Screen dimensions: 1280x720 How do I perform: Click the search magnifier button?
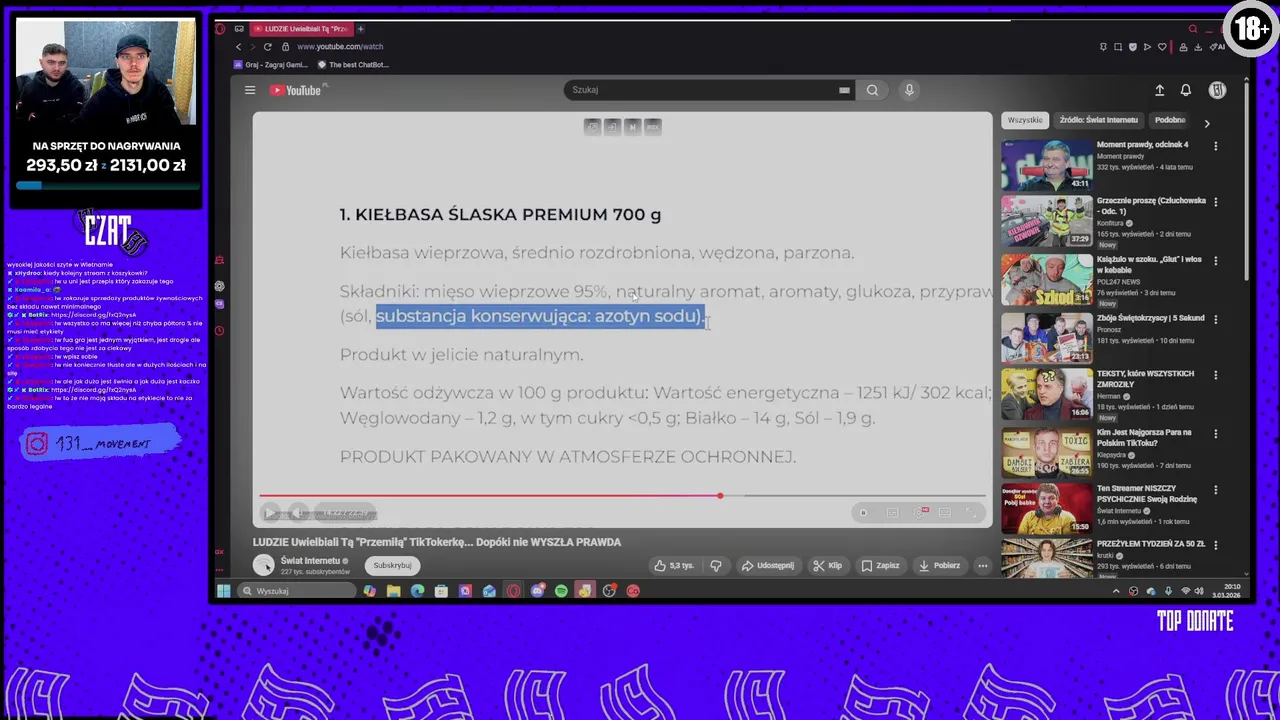click(x=872, y=90)
